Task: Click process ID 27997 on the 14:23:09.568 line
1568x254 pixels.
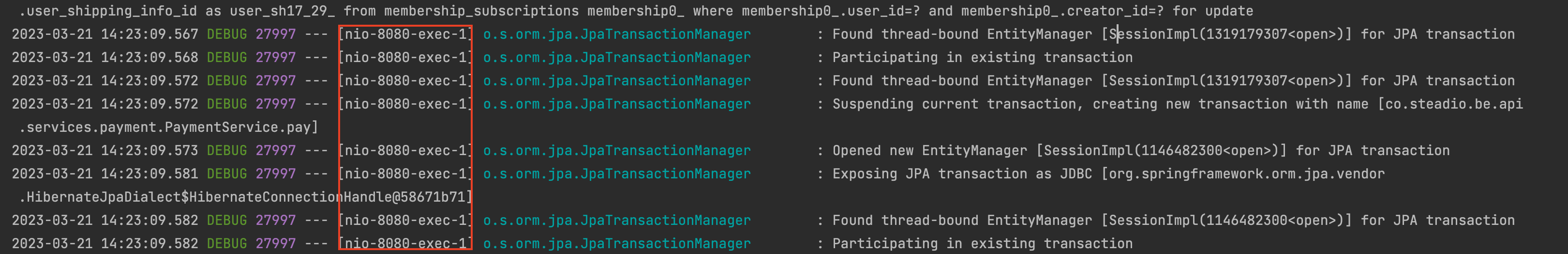Action: 275,57
